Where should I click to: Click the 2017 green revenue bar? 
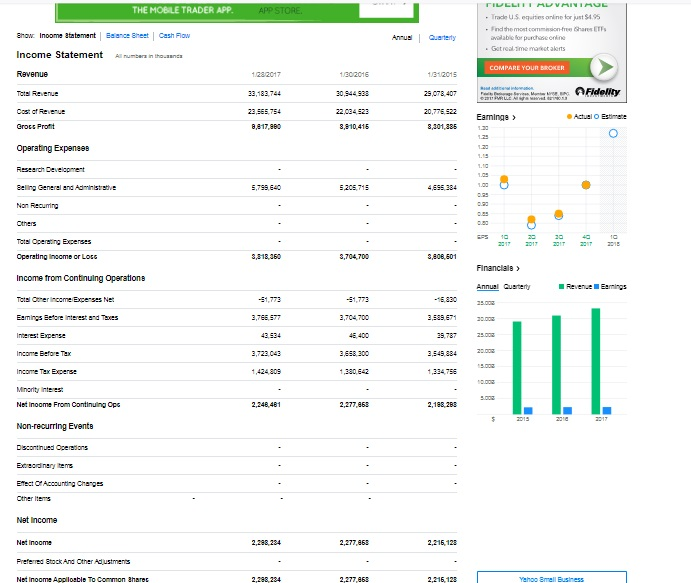[596, 361]
